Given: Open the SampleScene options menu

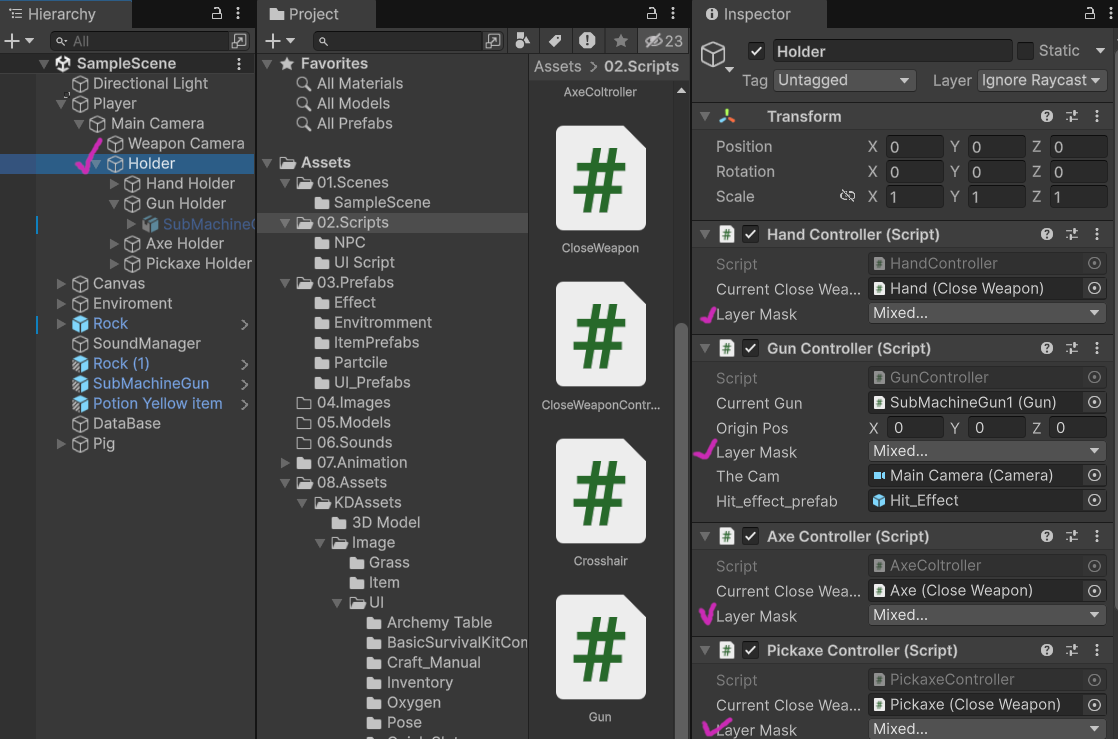Looking at the screenshot, I should click(239, 63).
